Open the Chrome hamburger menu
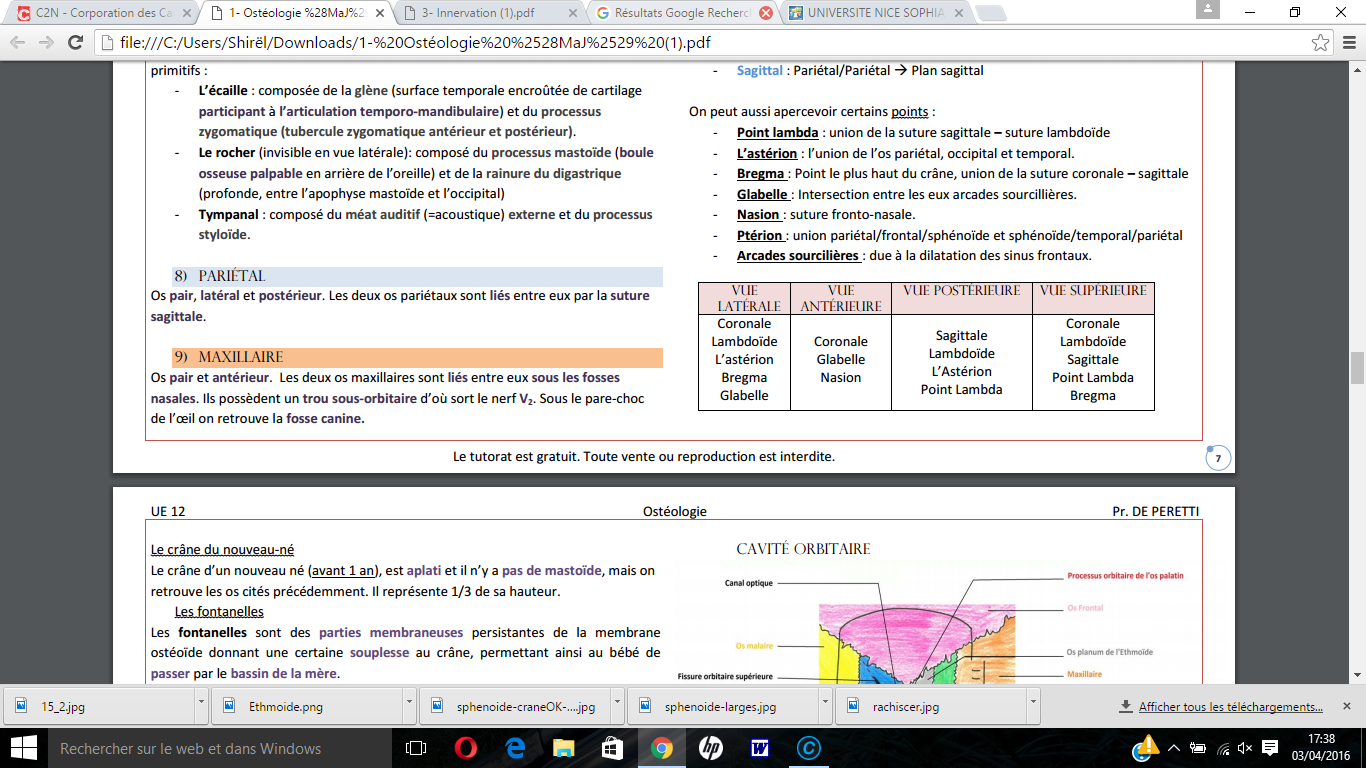1366x768 pixels. coord(1347,44)
